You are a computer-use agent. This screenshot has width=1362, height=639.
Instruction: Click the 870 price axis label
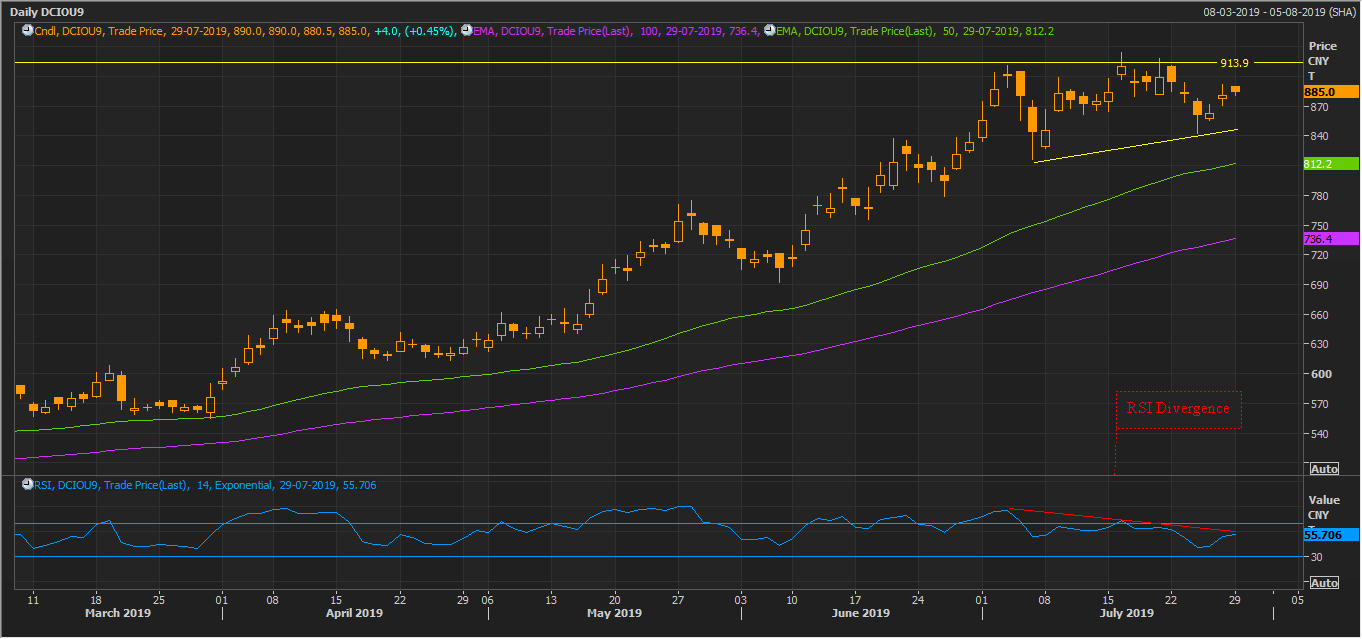tap(1318, 107)
